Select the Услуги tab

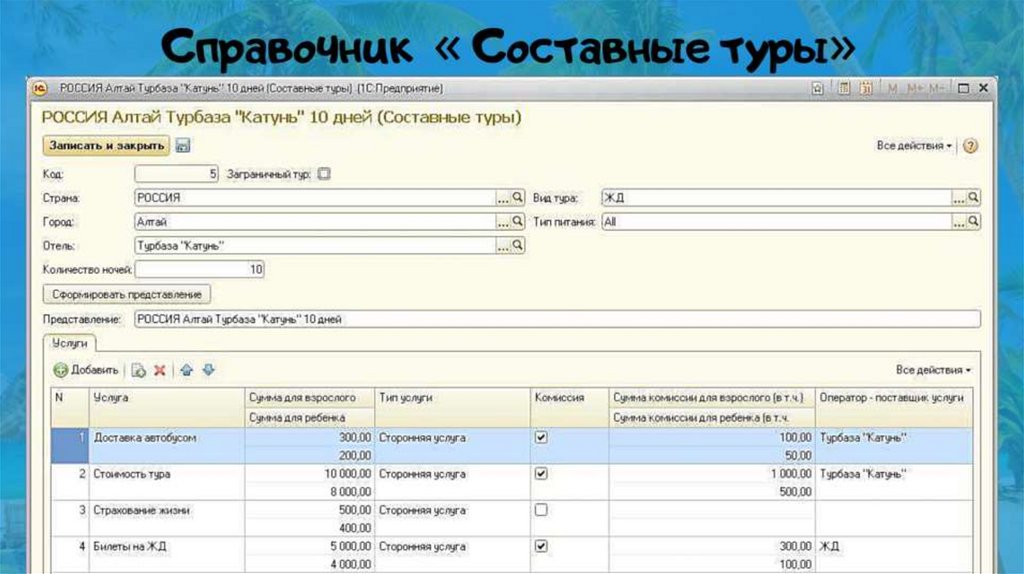tap(69, 343)
